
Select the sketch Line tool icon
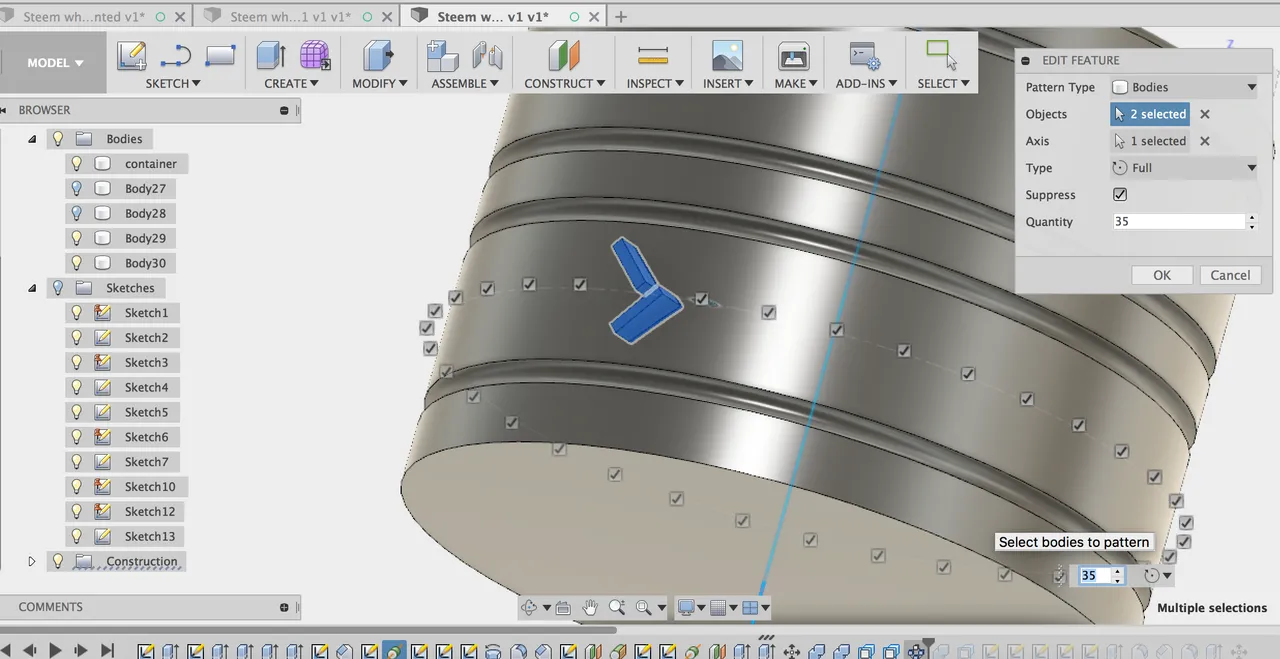click(176, 55)
